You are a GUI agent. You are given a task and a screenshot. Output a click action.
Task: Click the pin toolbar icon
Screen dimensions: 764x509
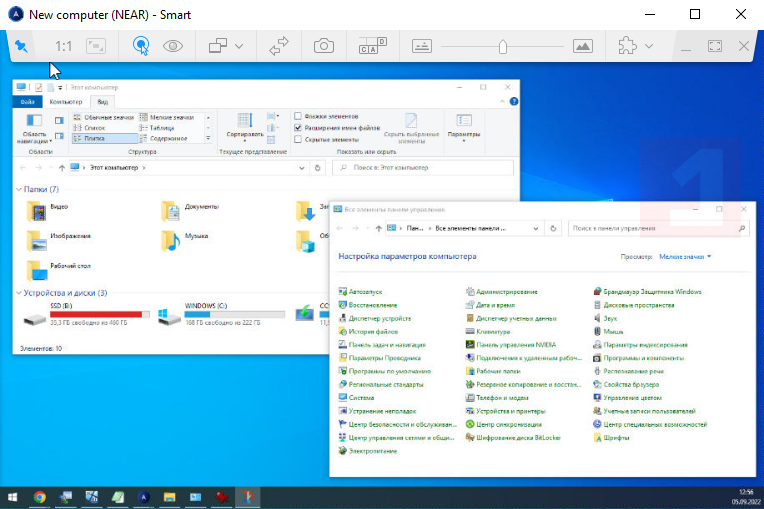tap(22, 46)
